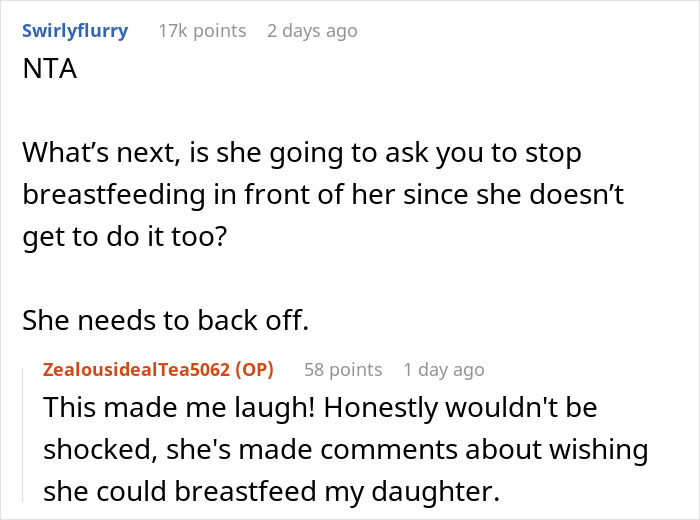This screenshot has width=700, height=520.
Task: Open Swirlyflurry's user profile
Action: click(75, 31)
